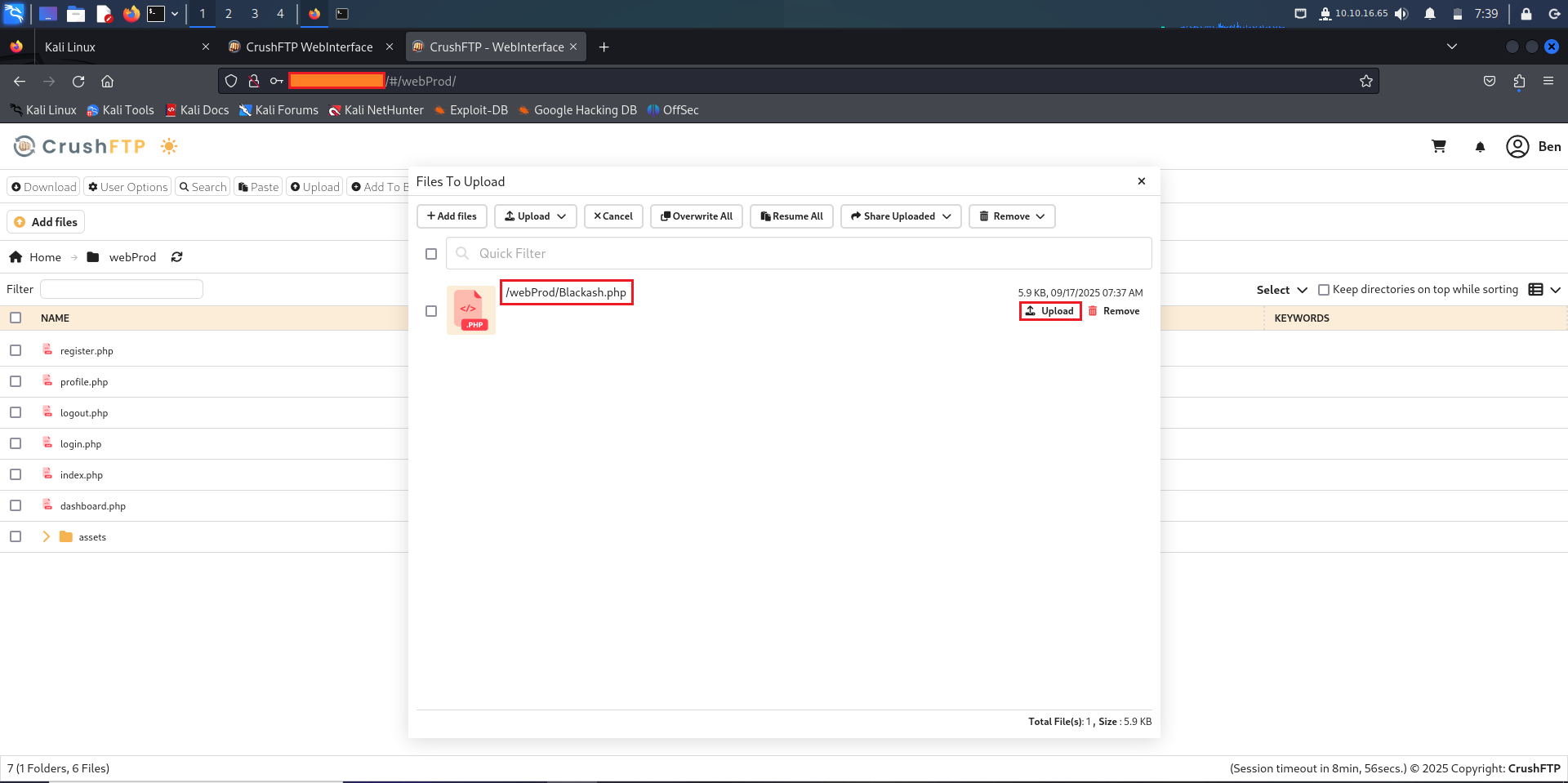Open the Ben user account avatar
The width and height of the screenshot is (1568, 783).
tap(1517, 146)
